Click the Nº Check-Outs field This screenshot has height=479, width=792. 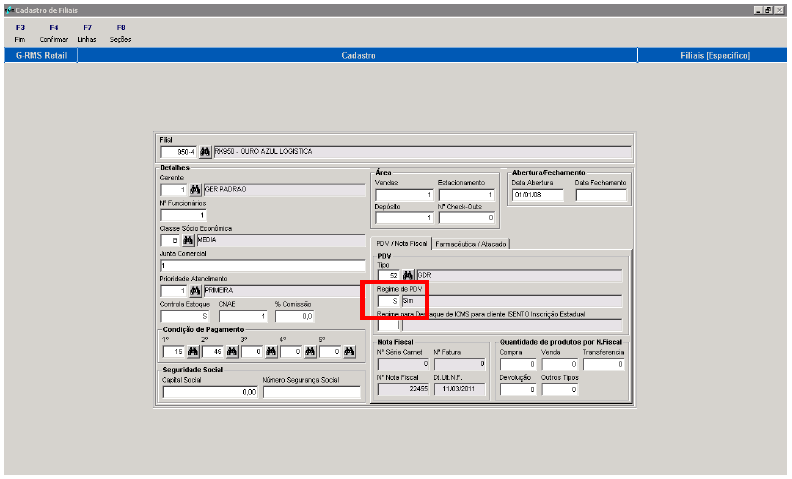pos(467,218)
